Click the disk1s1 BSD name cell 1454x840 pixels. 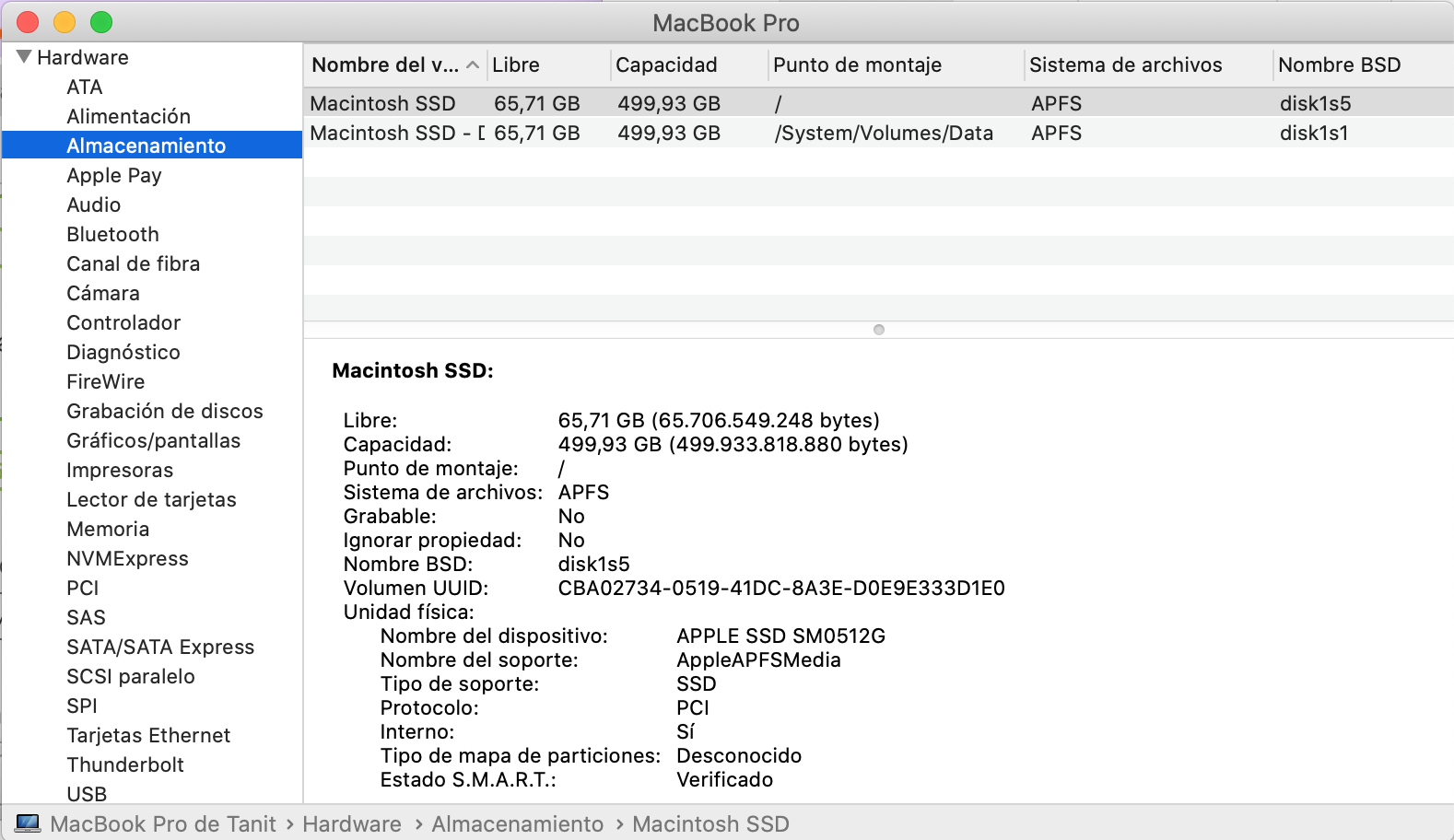pyautogui.click(x=1314, y=133)
